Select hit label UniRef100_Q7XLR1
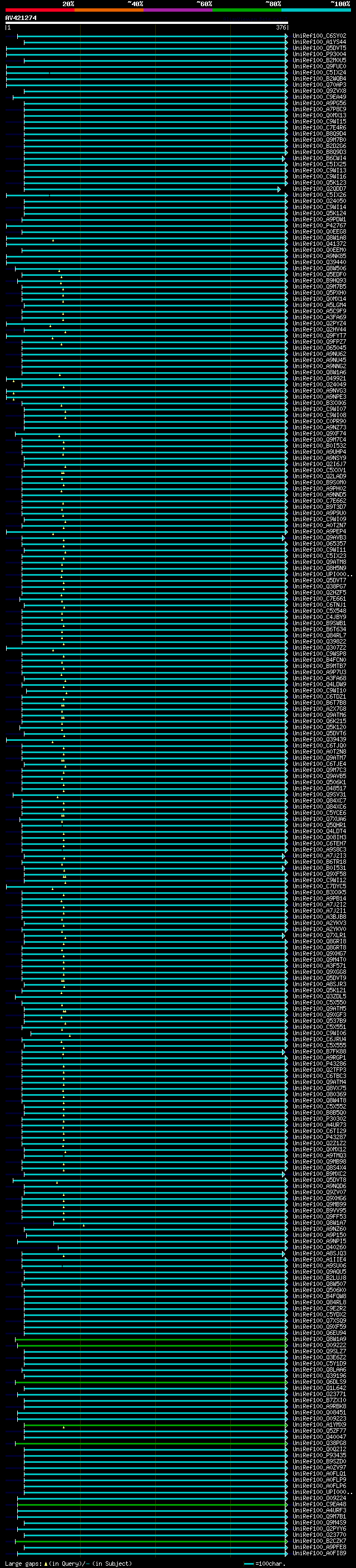Screen dimensions: 356x1568 tap(319, 936)
